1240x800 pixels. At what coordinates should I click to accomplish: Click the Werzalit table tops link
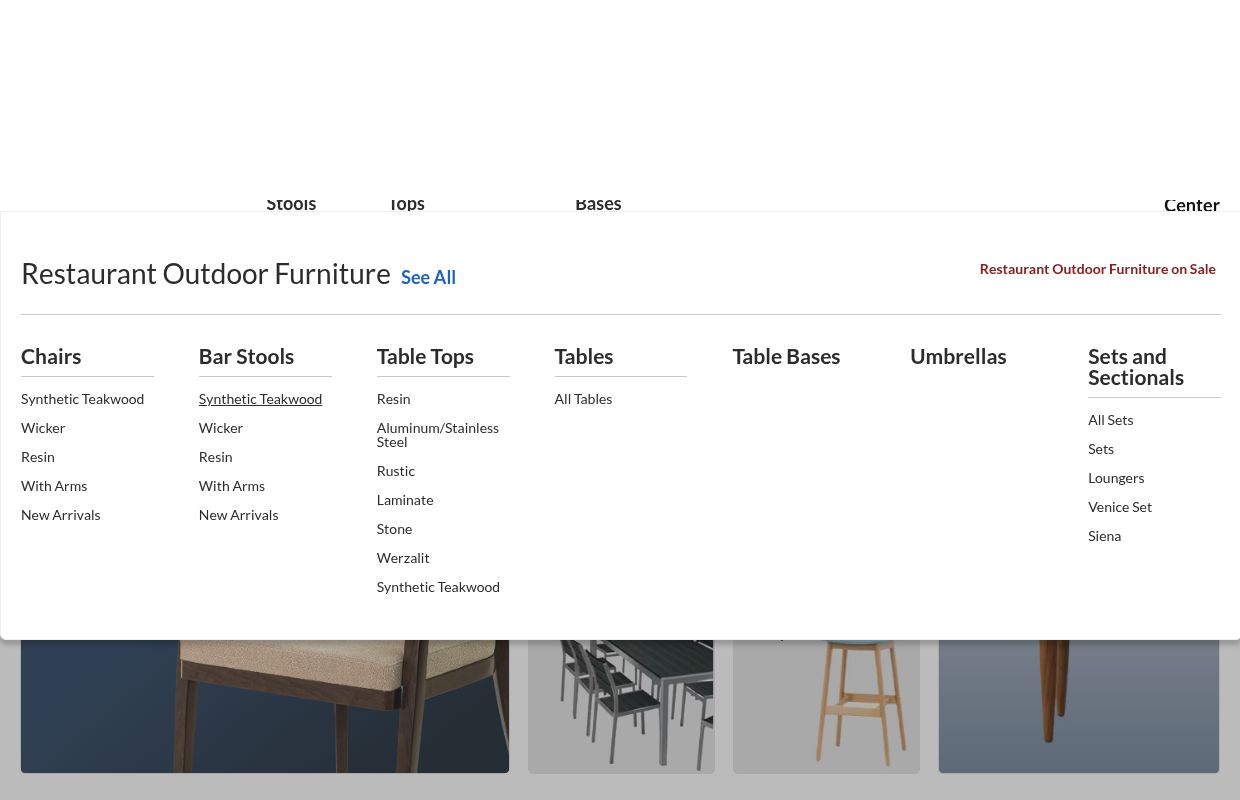402,557
